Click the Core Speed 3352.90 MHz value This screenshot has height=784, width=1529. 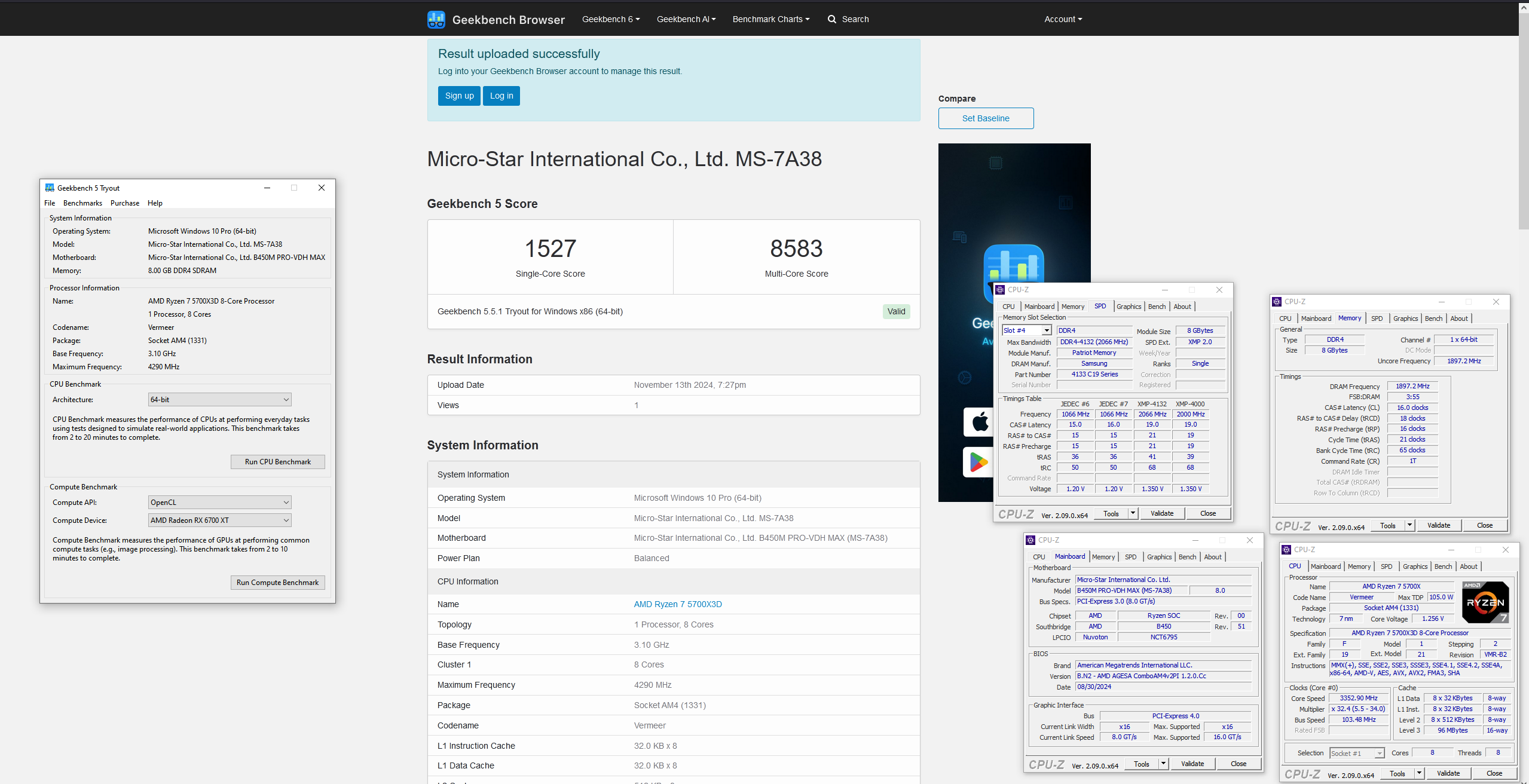point(1359,698)
